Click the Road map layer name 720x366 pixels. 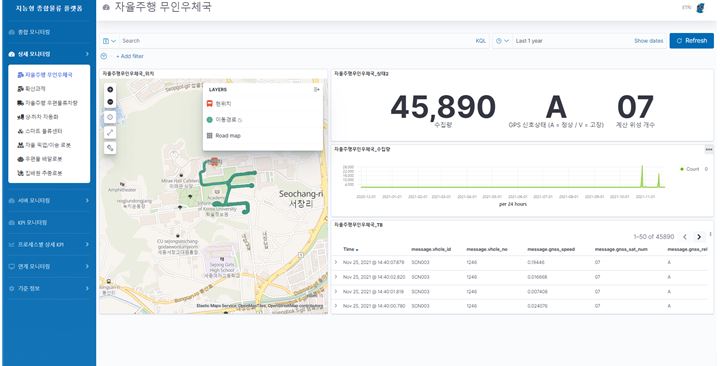228,135
